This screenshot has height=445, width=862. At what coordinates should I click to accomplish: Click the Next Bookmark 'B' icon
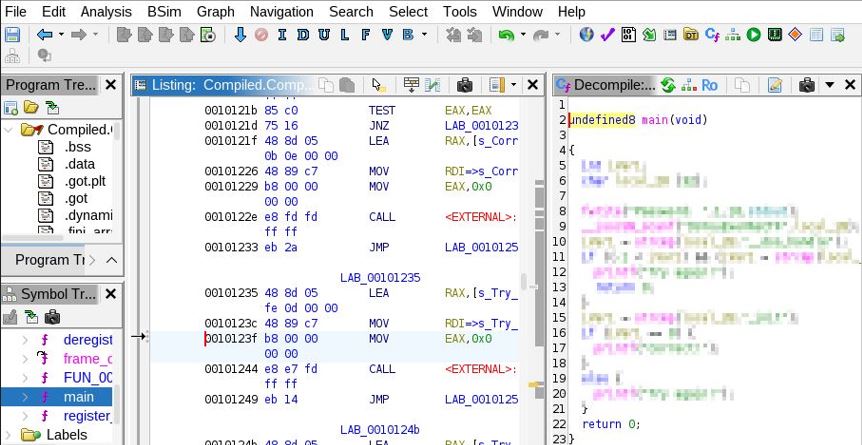(408, 35)
